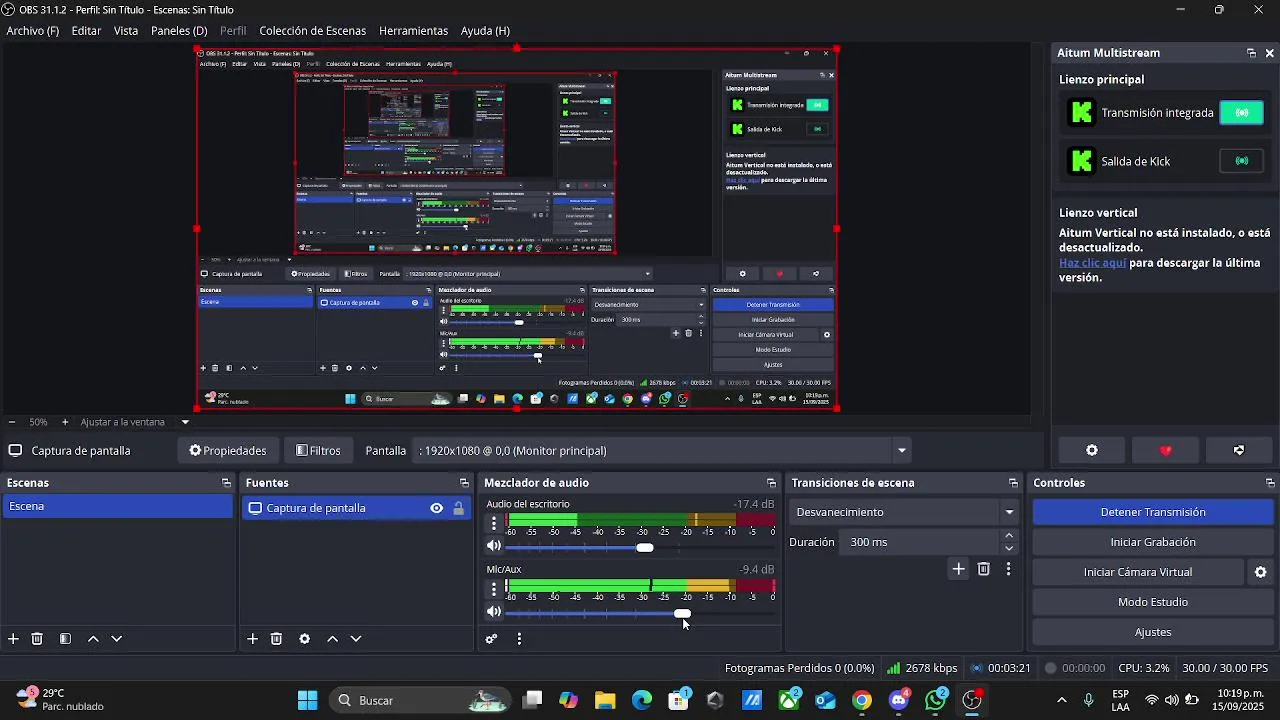Open Mic/Aux options three dots
Image resolution: width=1280 pixels, height=720 pixels.
[493, 589]
